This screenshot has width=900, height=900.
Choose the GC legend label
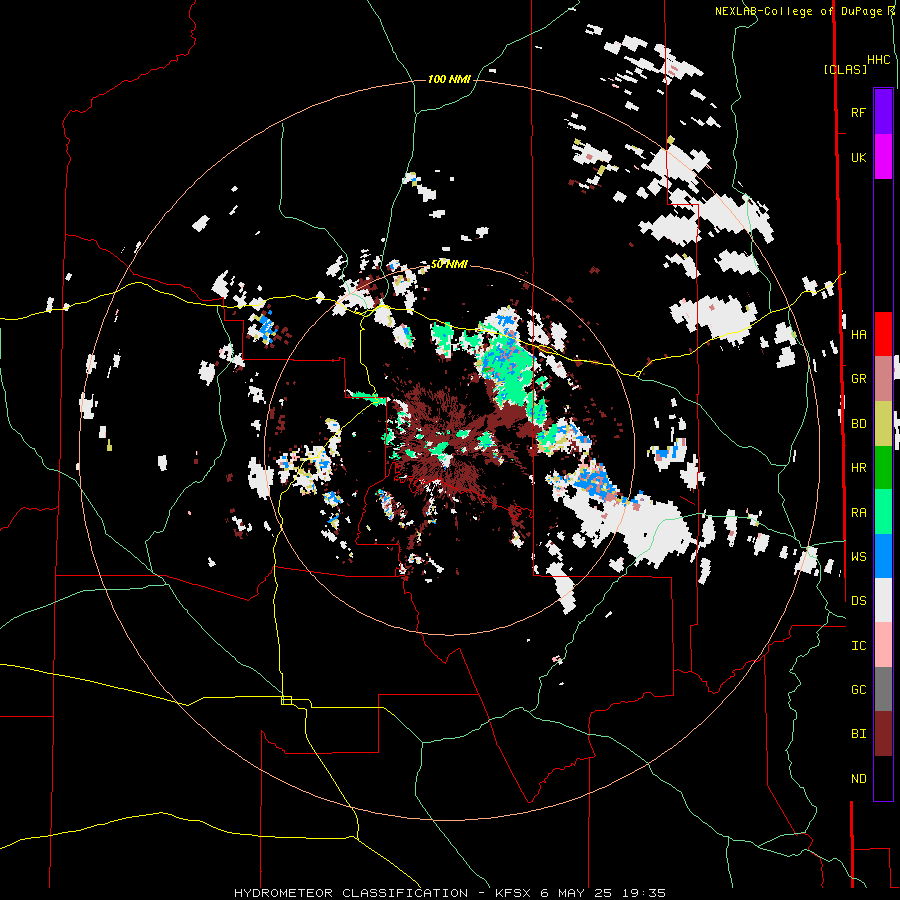(858, 690)
